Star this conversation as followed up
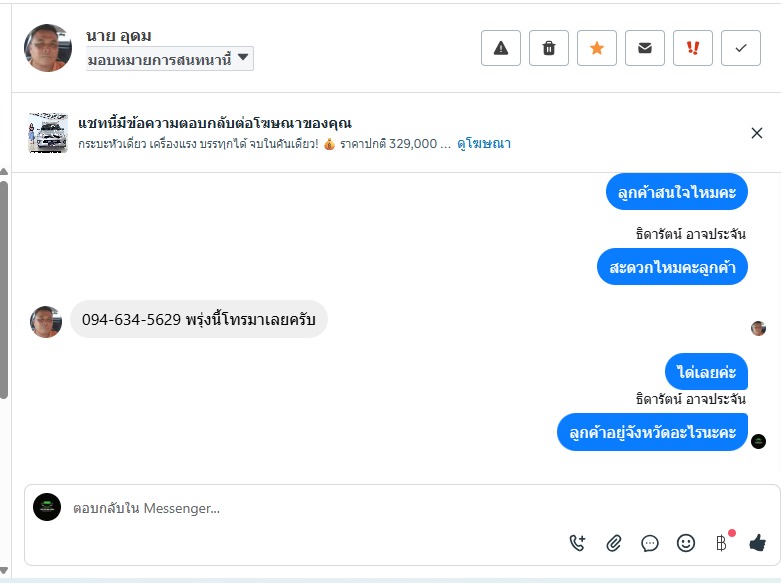Screen dimensions: 781x583 (597, 48)
